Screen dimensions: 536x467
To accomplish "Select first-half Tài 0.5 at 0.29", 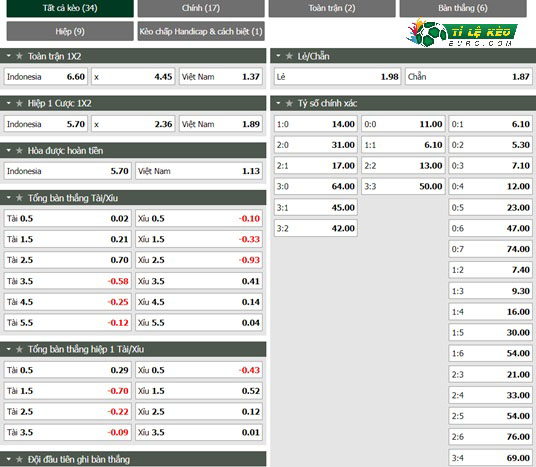I will tap(68, 370).
